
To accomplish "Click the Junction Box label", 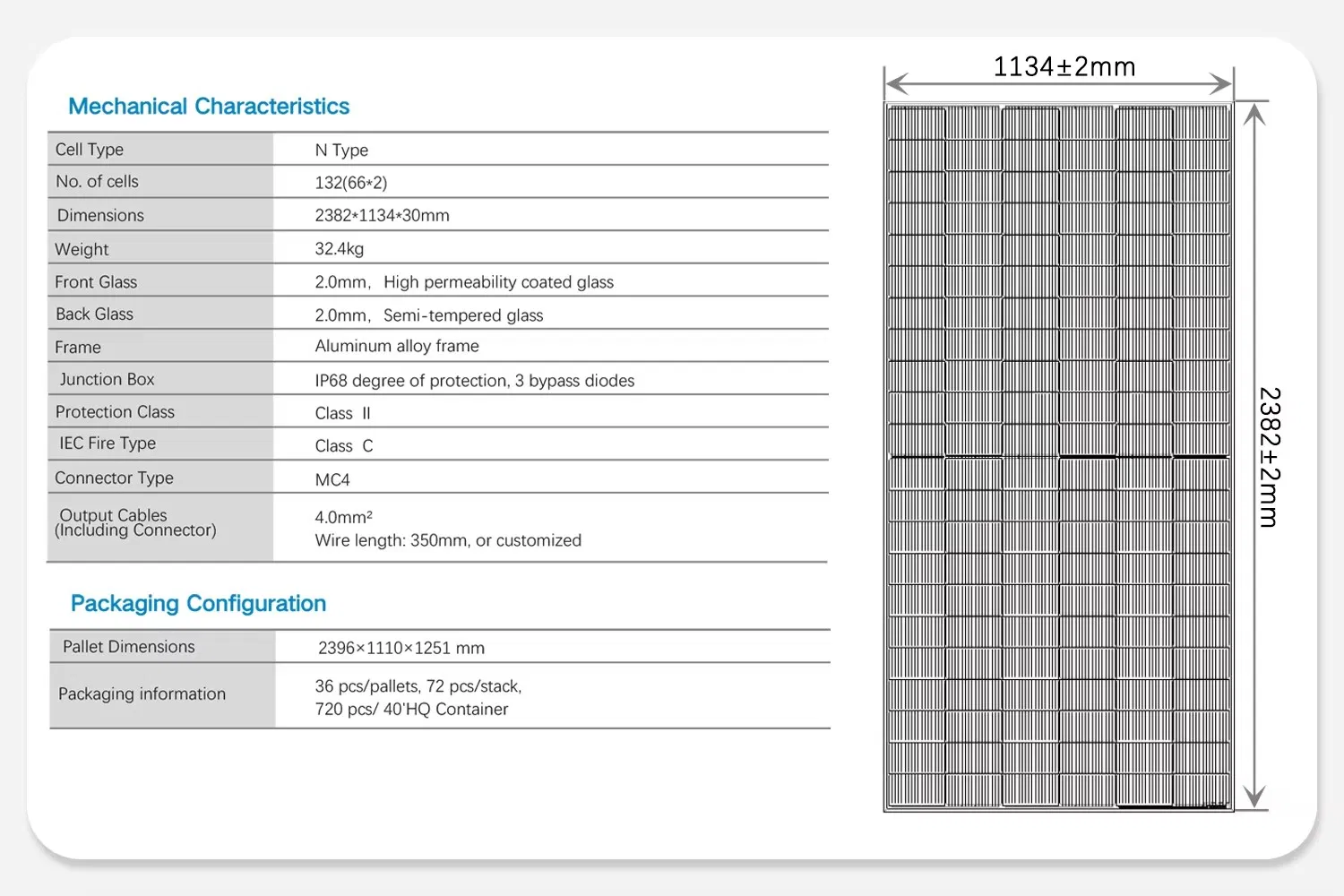I will pyautogui.click(x=106, y=379).
